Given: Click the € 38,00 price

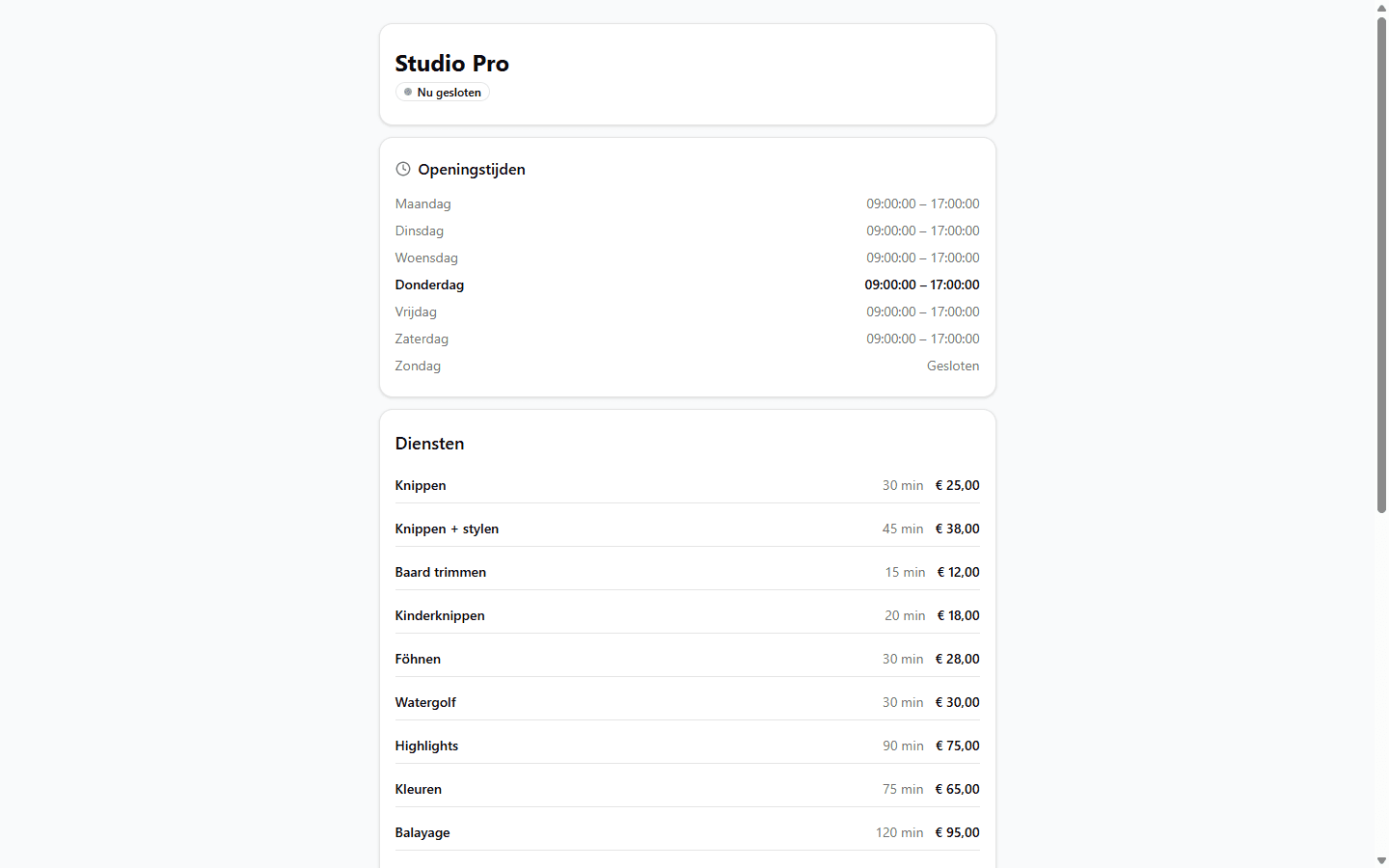Looking at the screenshot, I should pos(958,529).
